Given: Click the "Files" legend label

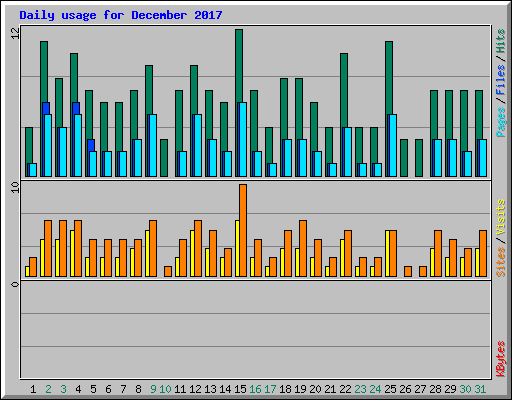Looking at the screenshot, I should coord(500,80).
